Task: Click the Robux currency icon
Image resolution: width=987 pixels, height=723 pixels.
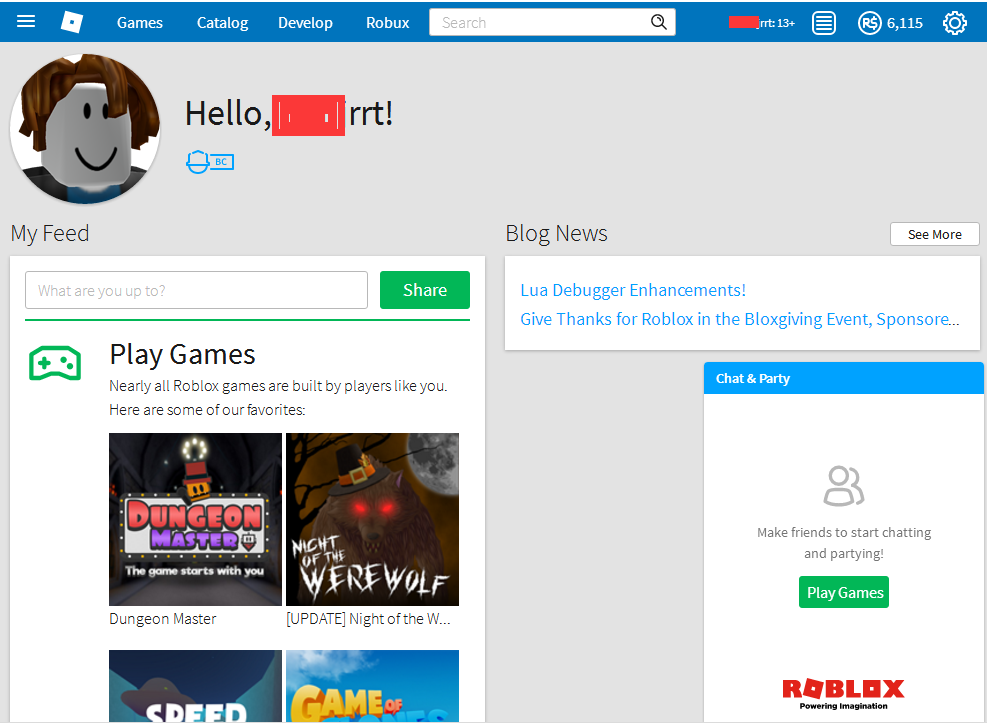Action: [869, 23]
